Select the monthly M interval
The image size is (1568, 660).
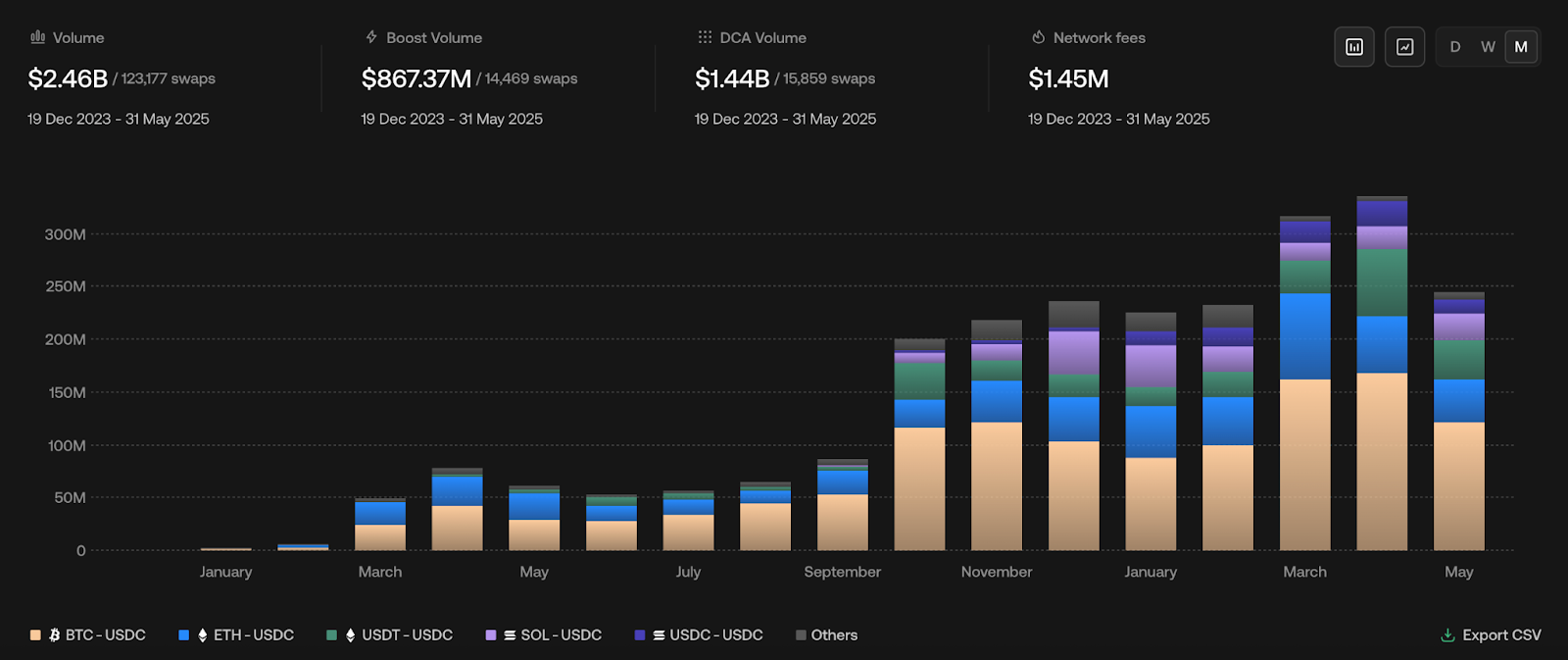[x=1521, y=47]
